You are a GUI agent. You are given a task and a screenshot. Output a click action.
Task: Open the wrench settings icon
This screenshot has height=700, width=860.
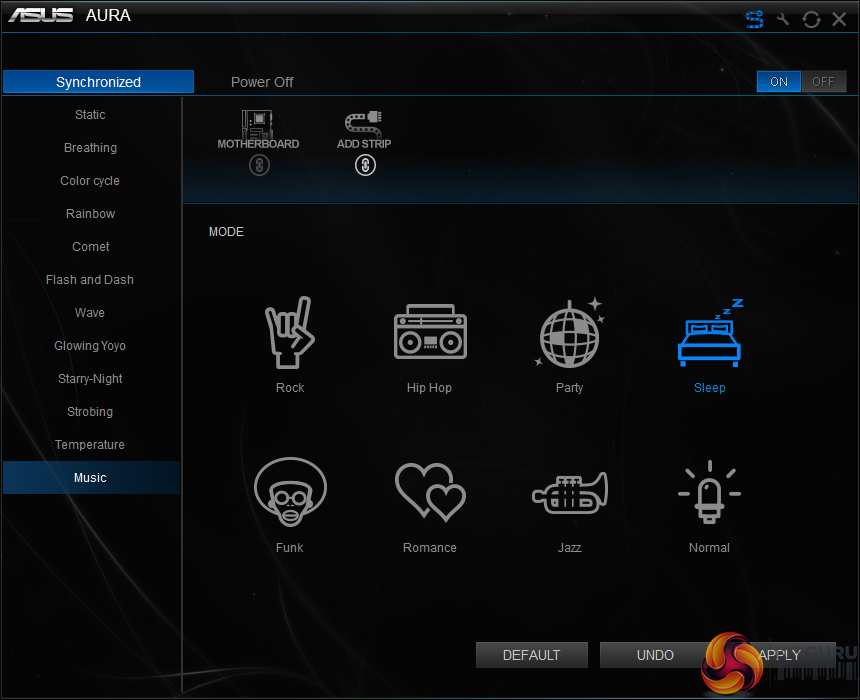pyautogui.click(x=783, y=20)
